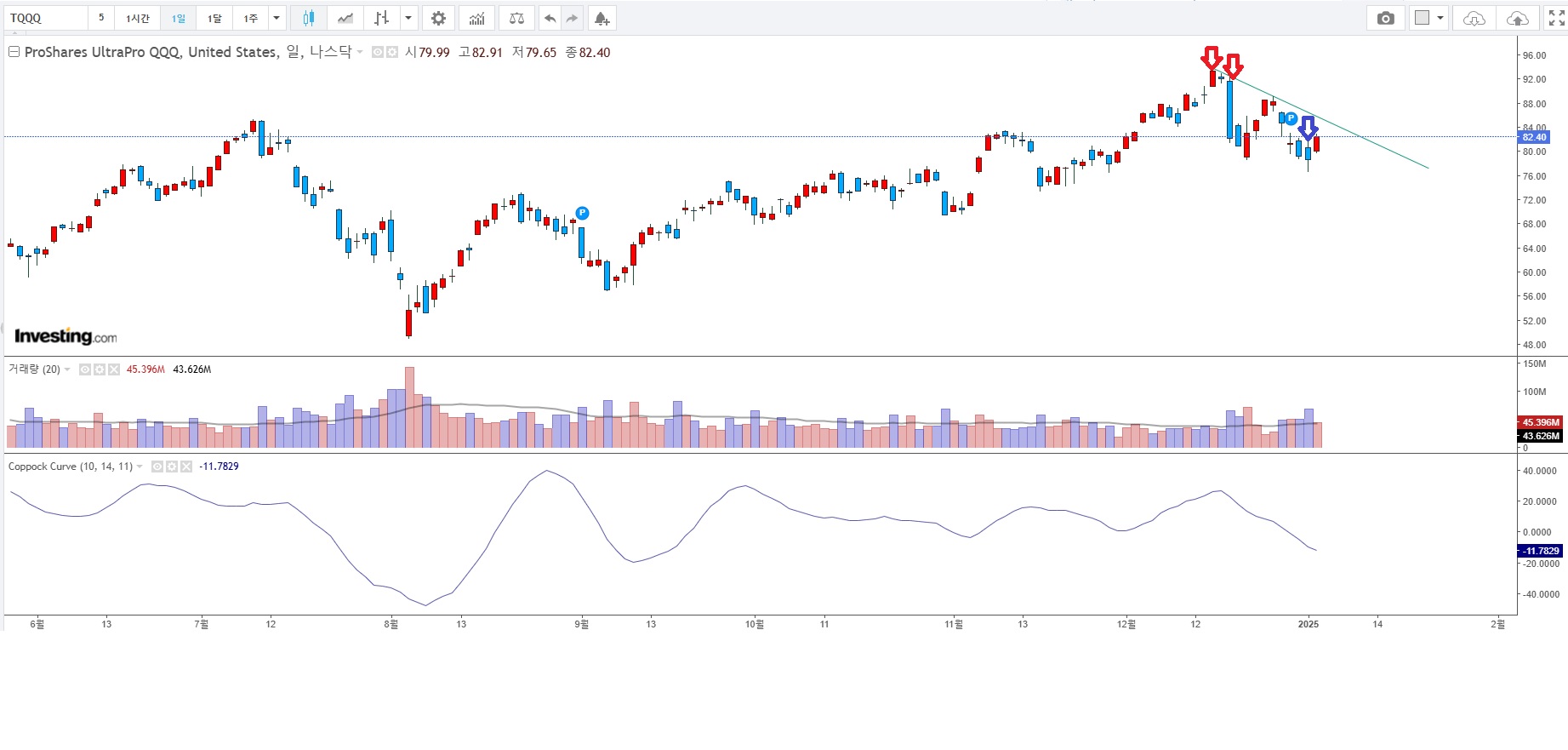This screenshot has width=1568, height=750.
Task: Add a price alert with the bell icon
Action: click(602, 18)
